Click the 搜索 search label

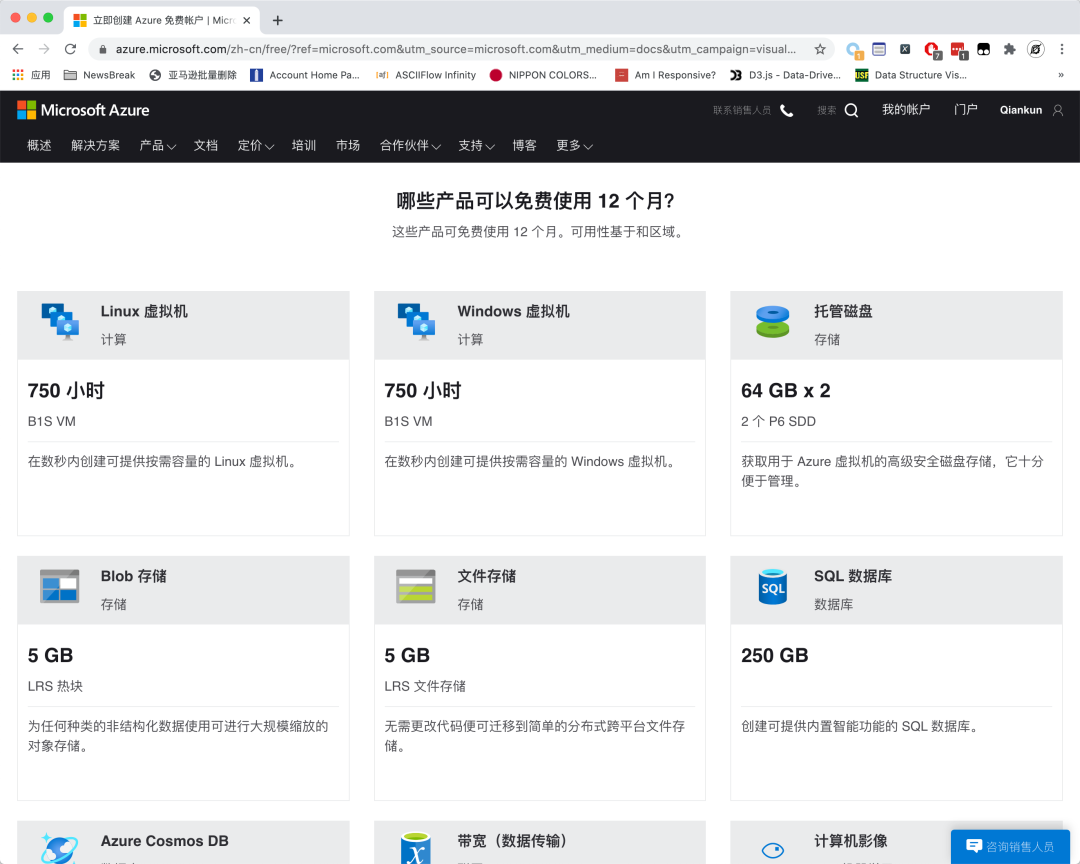tap(827, 110)
